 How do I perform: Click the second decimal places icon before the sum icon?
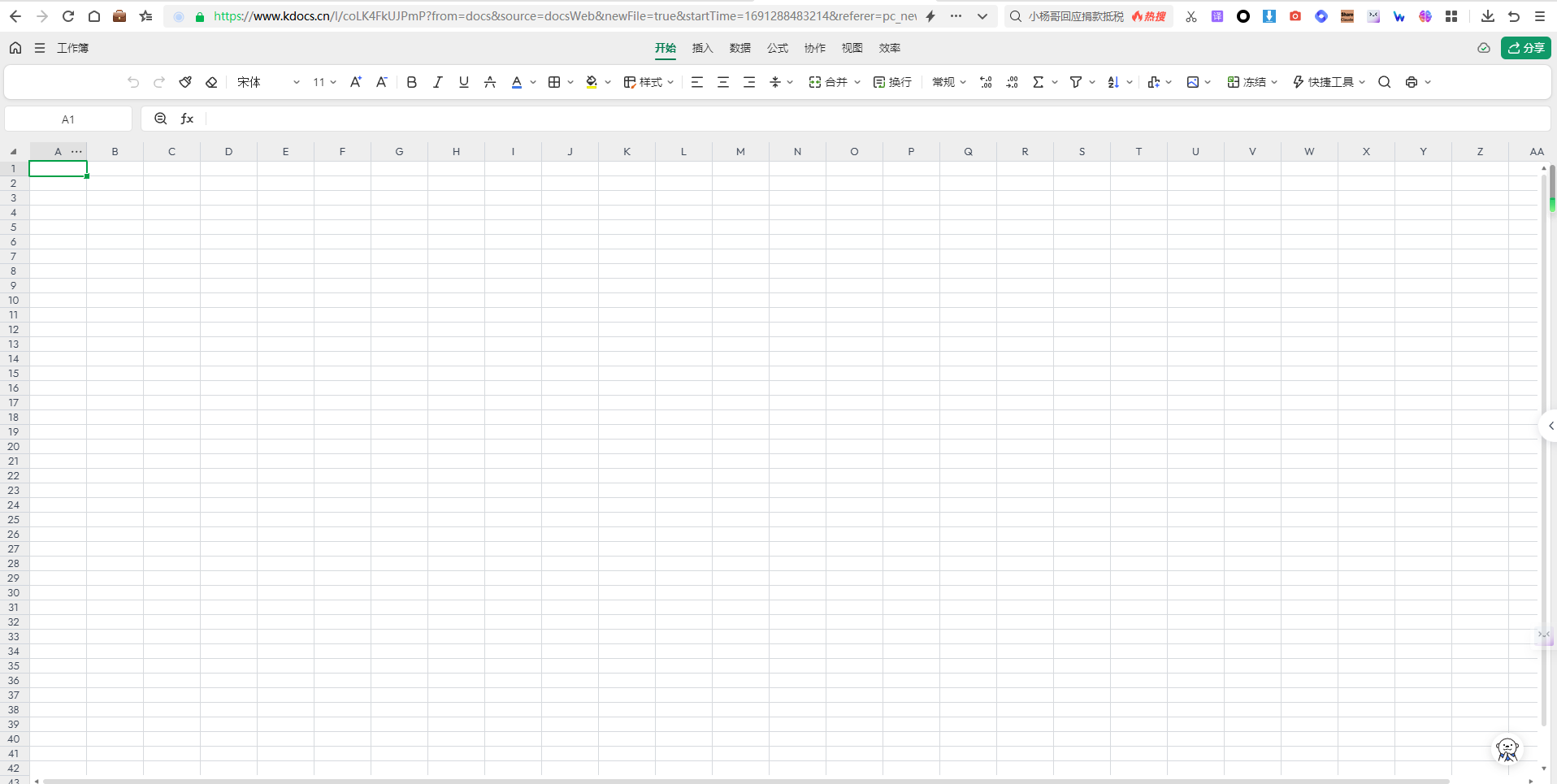(1012, 82)
